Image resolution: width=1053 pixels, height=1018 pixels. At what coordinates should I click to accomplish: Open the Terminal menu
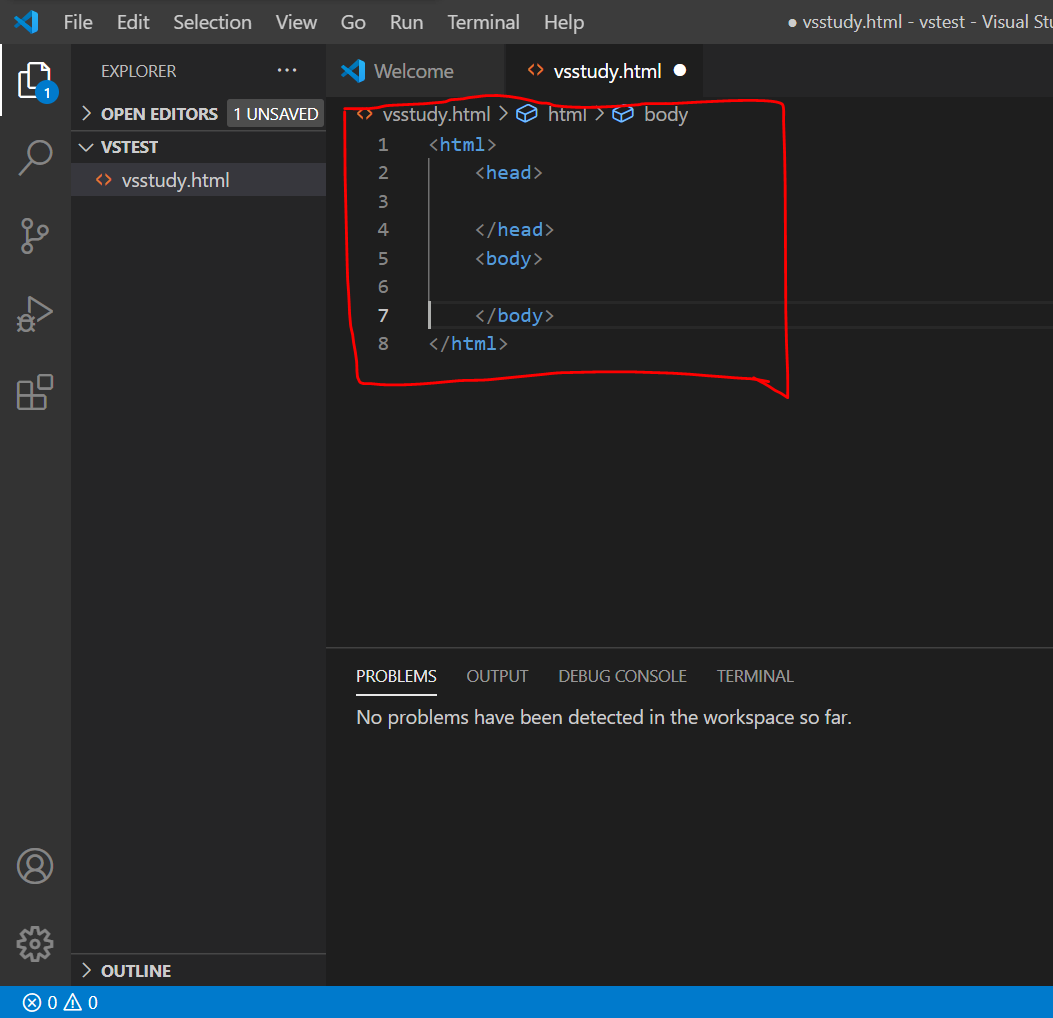pos(483,21)
